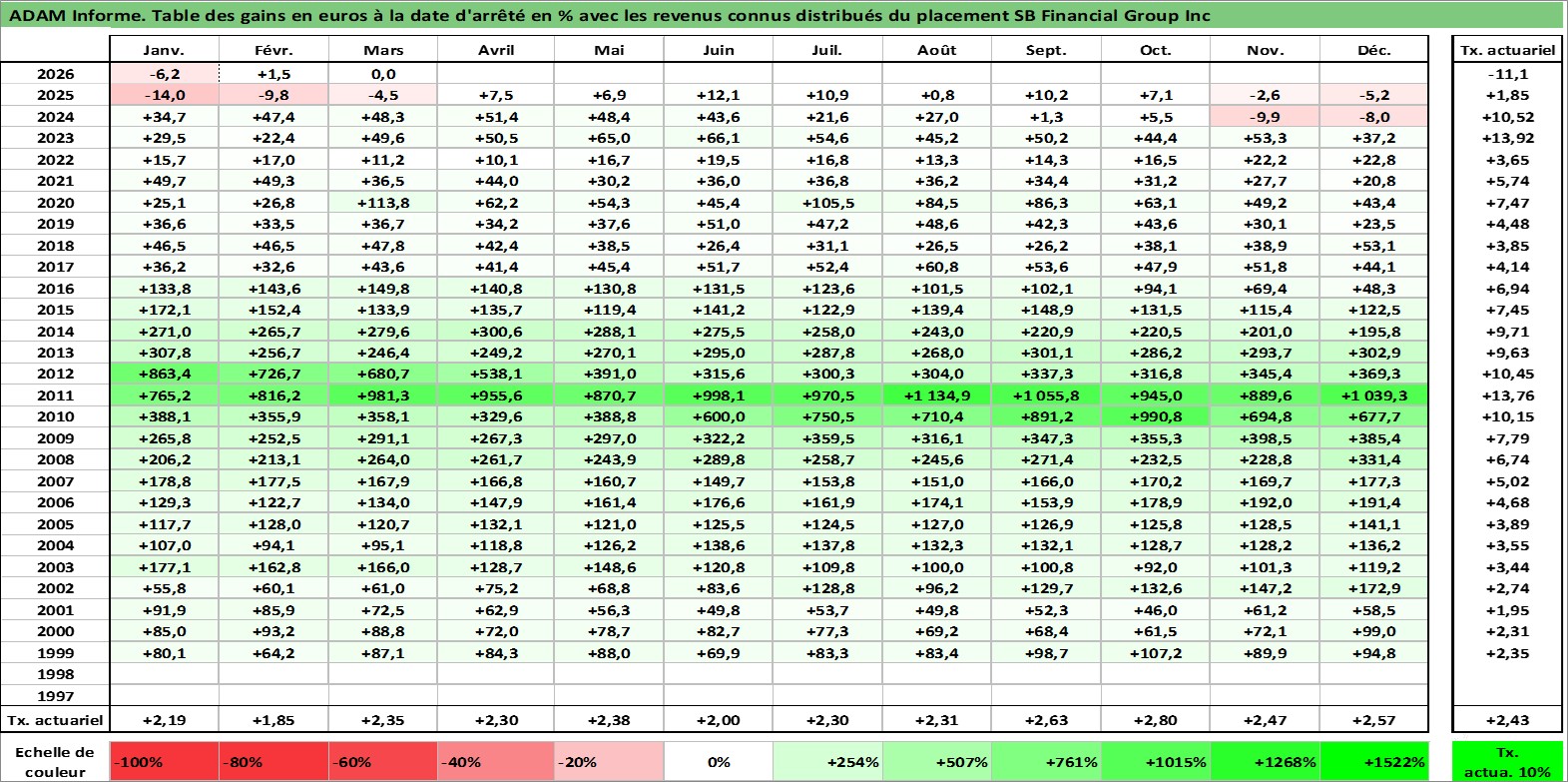The width and height of the screenshot is (1568, 782).
Task: Select the empty 1997 year row label
Action: (55, 696)
